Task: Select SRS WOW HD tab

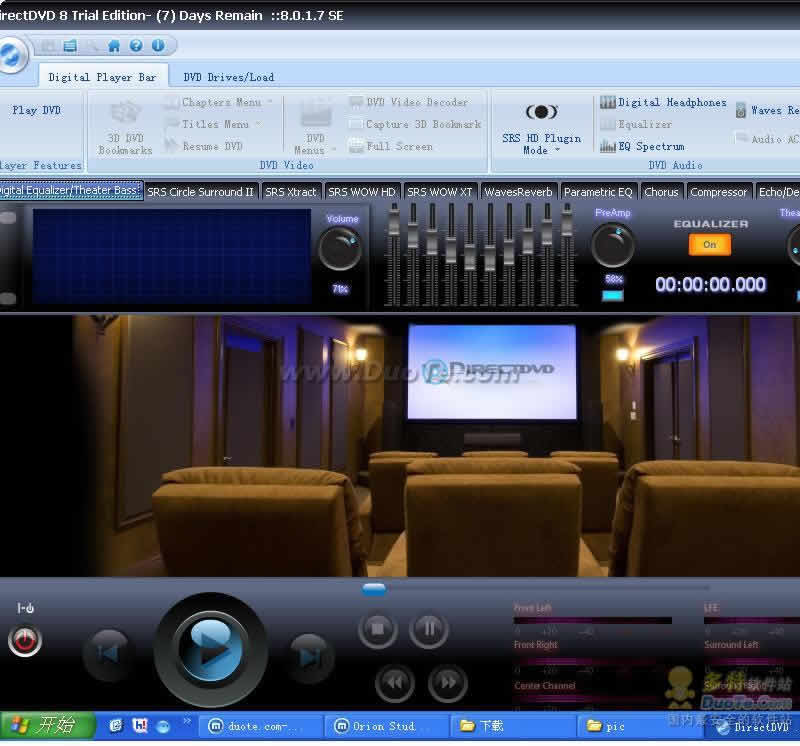Action: (362, 192)
